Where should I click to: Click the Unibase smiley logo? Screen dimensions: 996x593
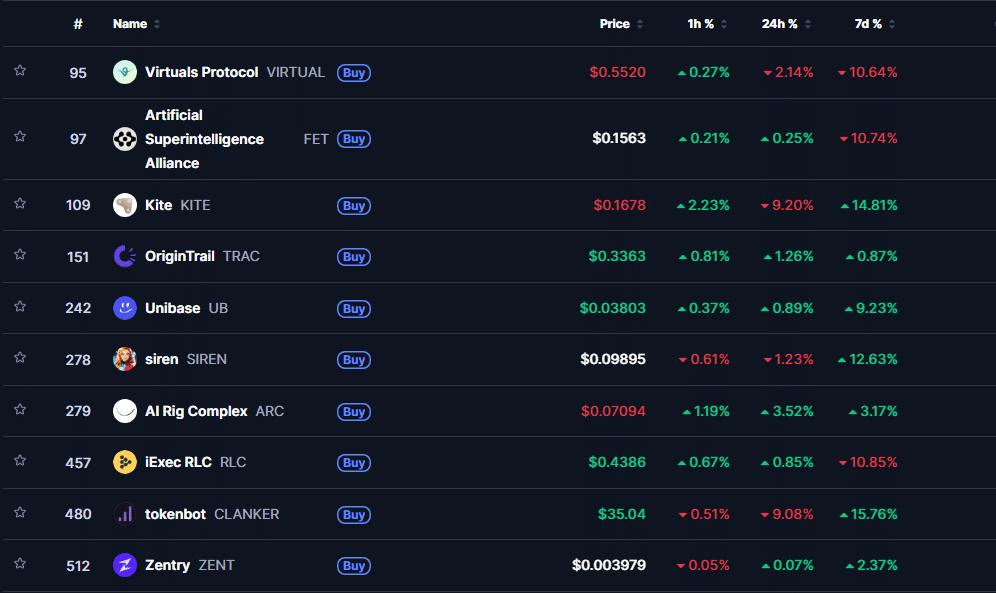pos(125,308)
